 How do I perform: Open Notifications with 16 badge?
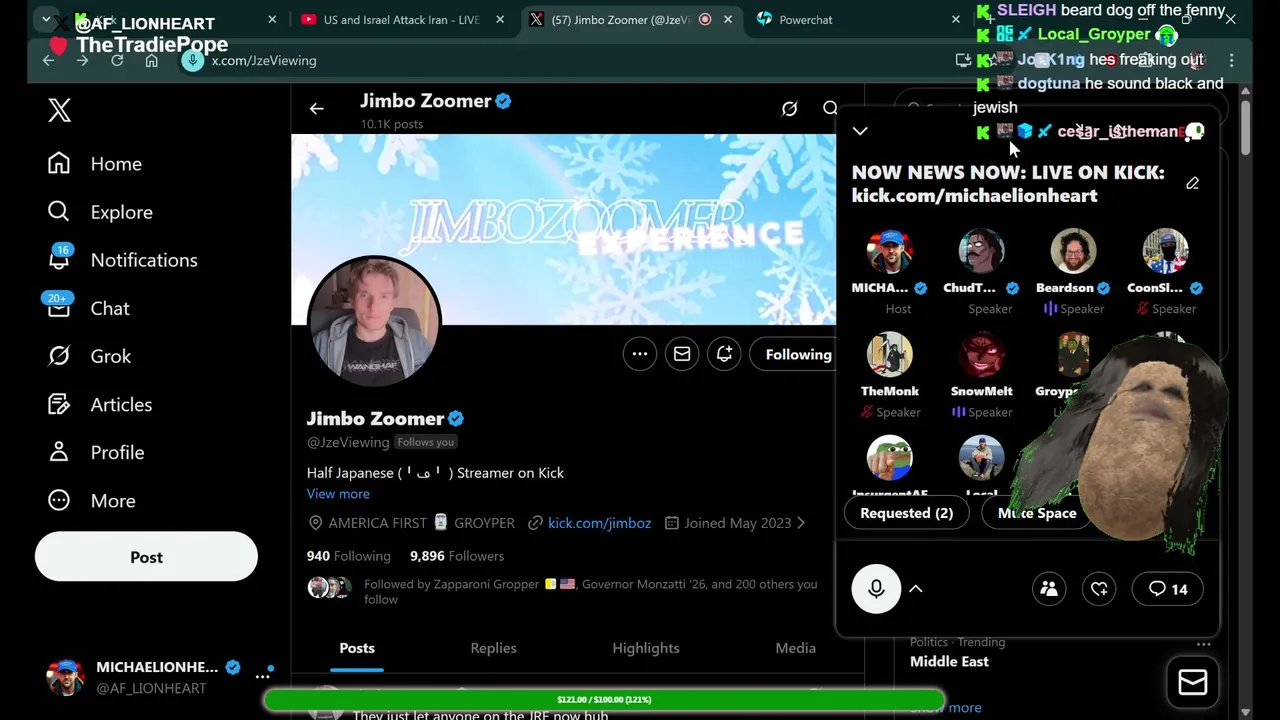coord(122,260)
